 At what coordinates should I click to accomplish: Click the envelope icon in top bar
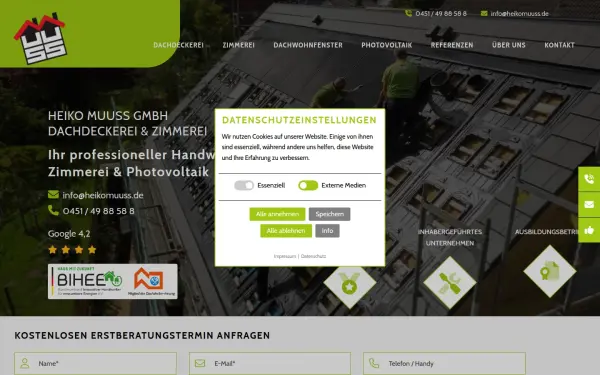click(x=484, y=13)
